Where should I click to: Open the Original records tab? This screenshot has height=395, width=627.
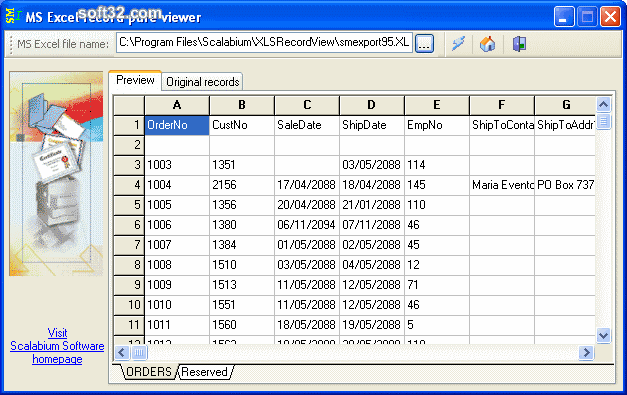tap(202, 82)
